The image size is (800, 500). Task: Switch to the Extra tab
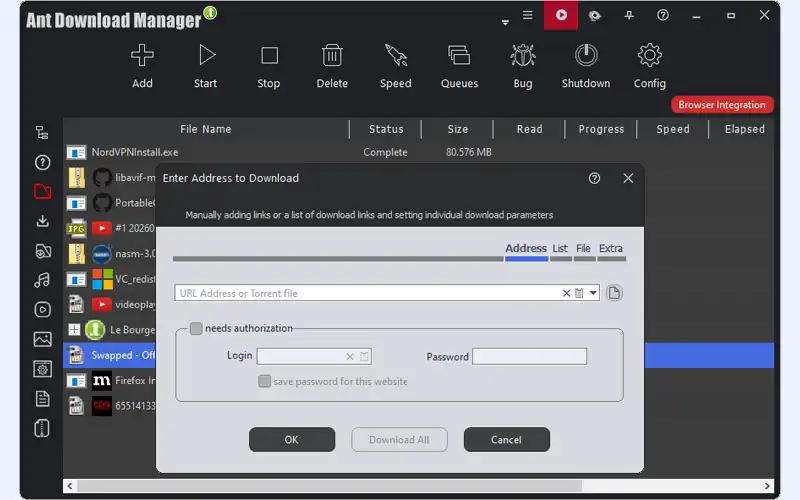(611, 248)
